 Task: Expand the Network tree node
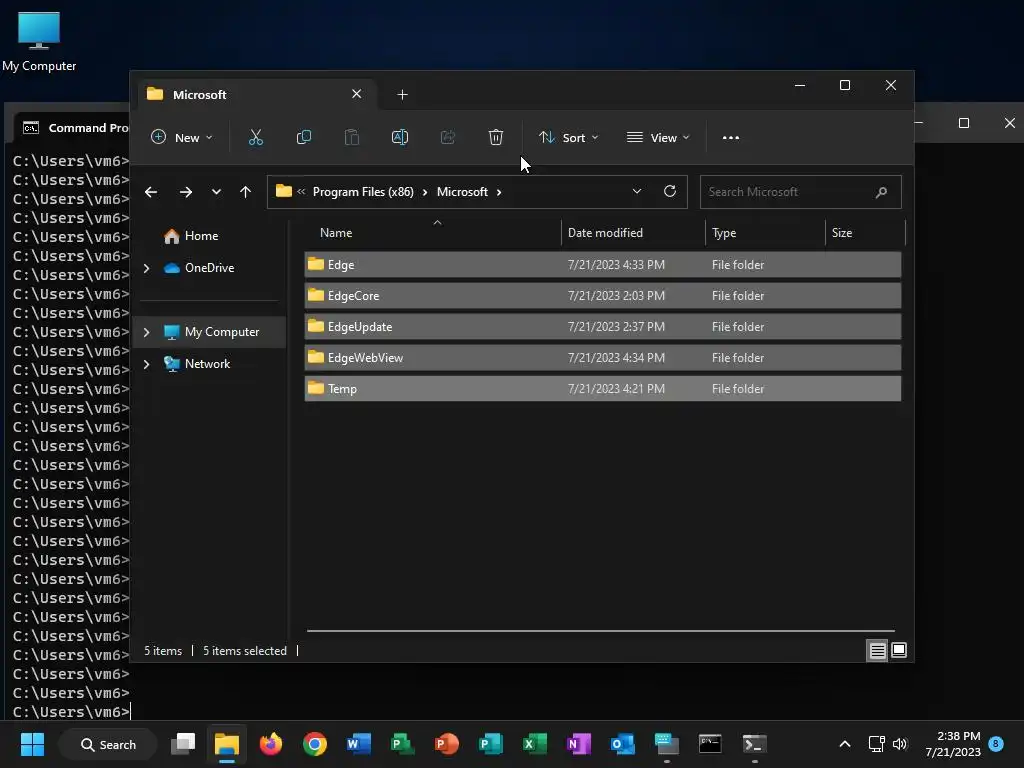pos(146,364)
